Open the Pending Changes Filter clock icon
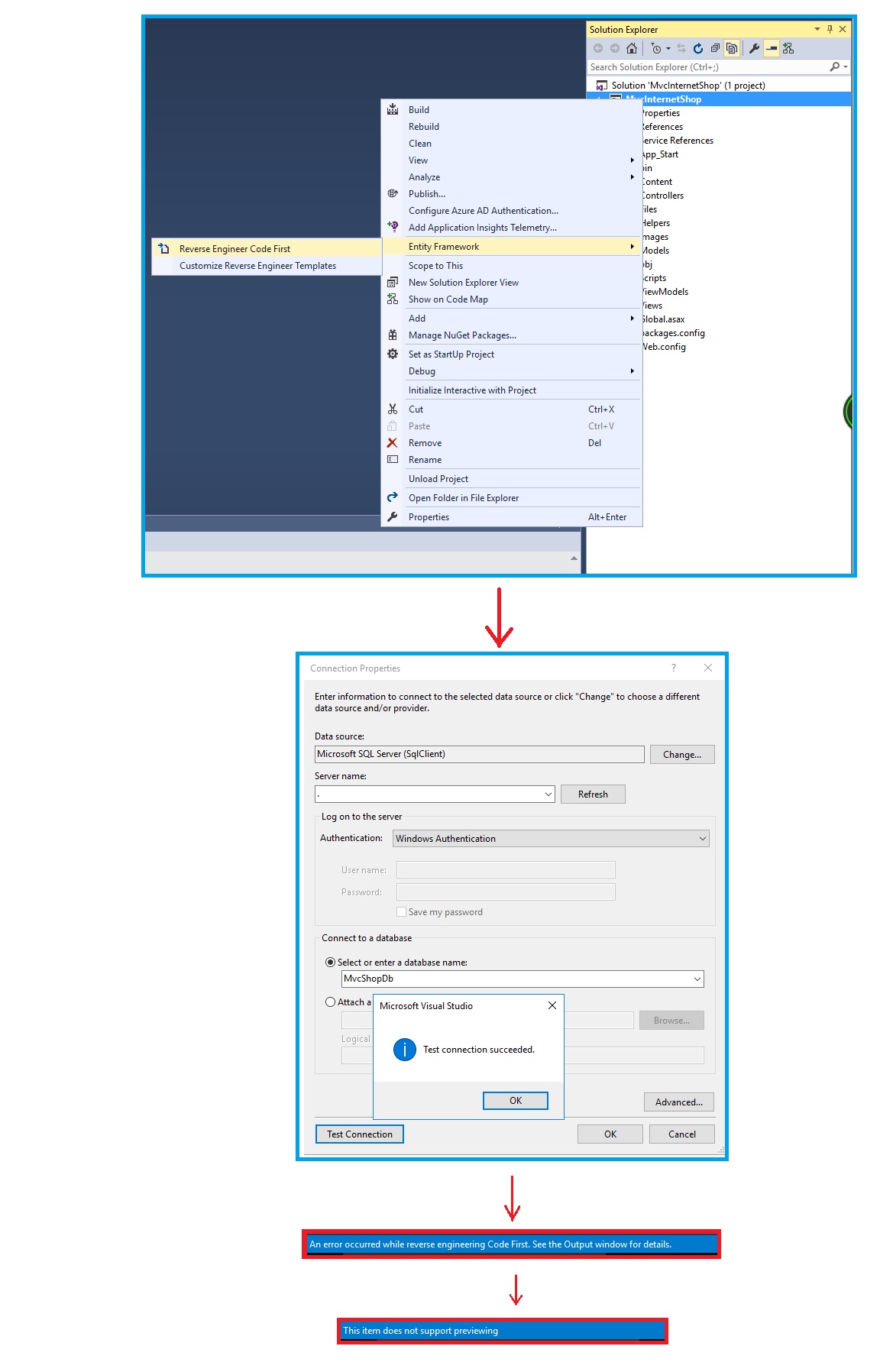This screenshot has width=880, height=1372. [656, 48]
